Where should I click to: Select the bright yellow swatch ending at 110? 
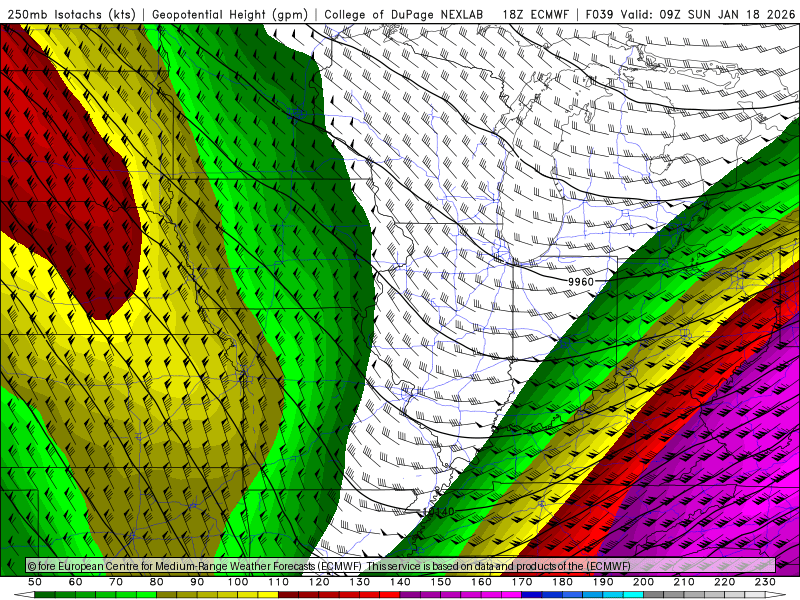tap(268, 595)
